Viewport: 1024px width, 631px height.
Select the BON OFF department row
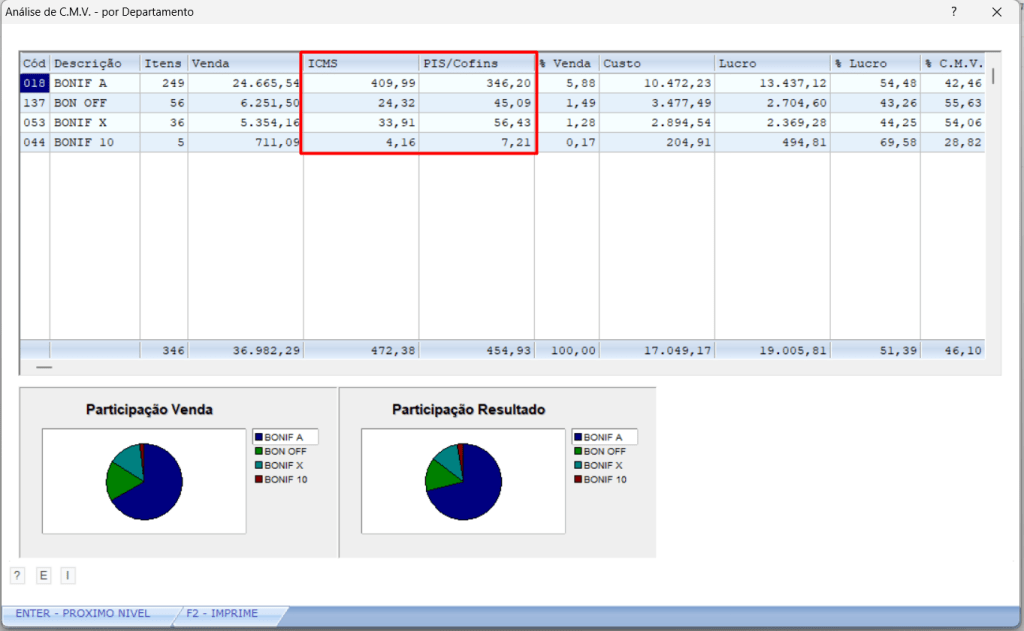94,103
